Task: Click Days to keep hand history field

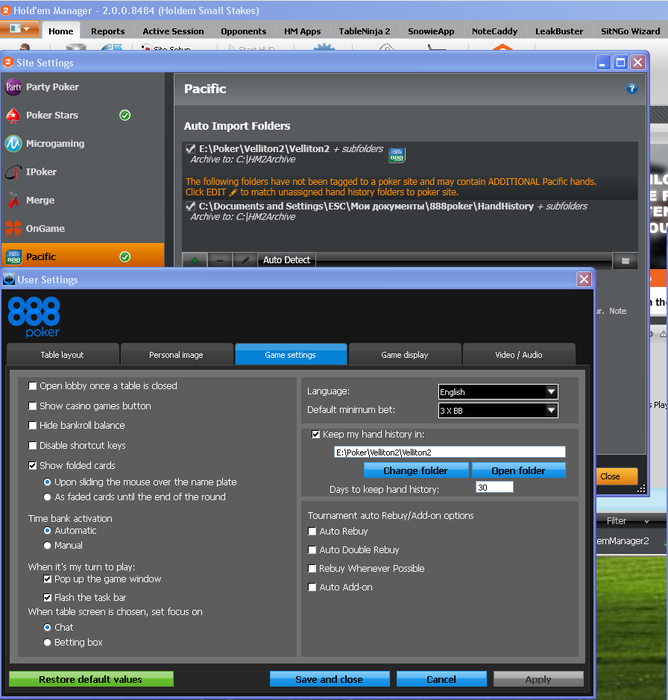Action: pyautogui.click(x=494, y=487)
